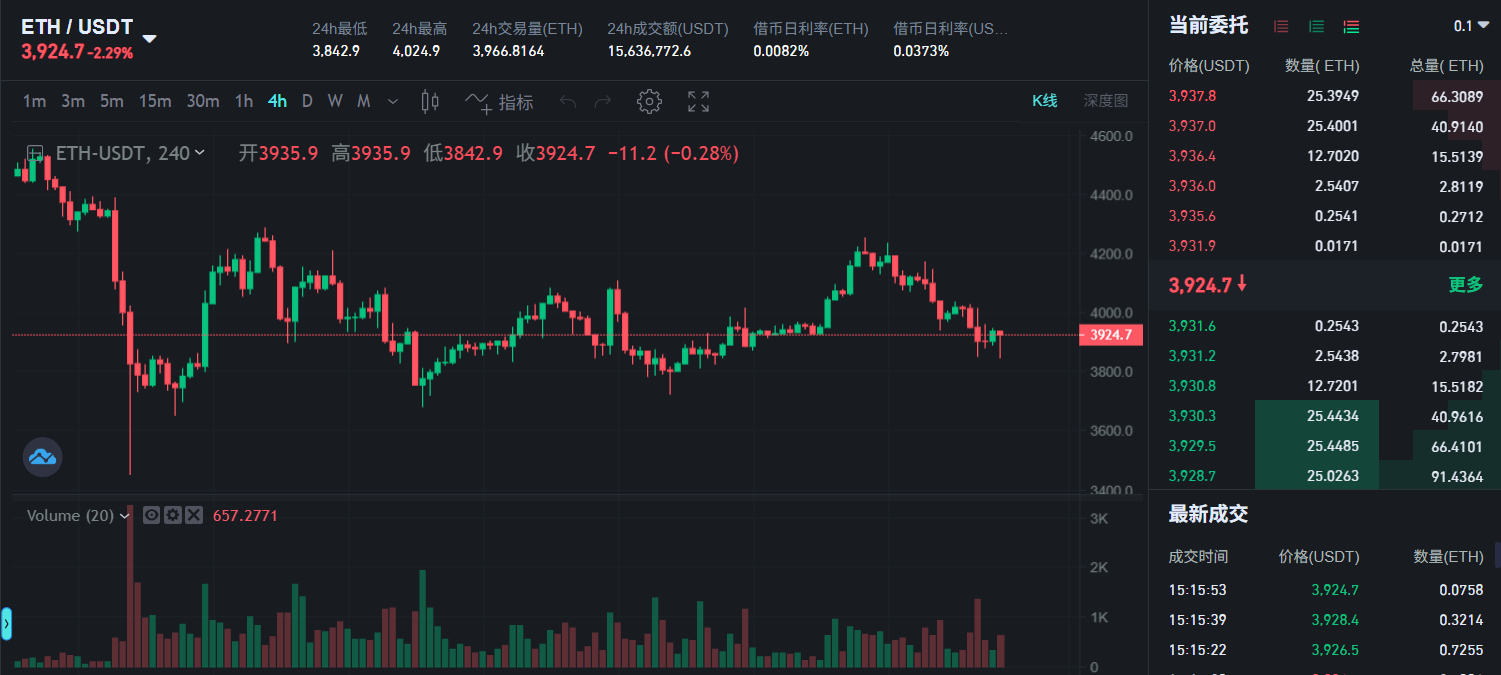Select the 1h timeframe
1501x675 pixels.
coord(243,101)
